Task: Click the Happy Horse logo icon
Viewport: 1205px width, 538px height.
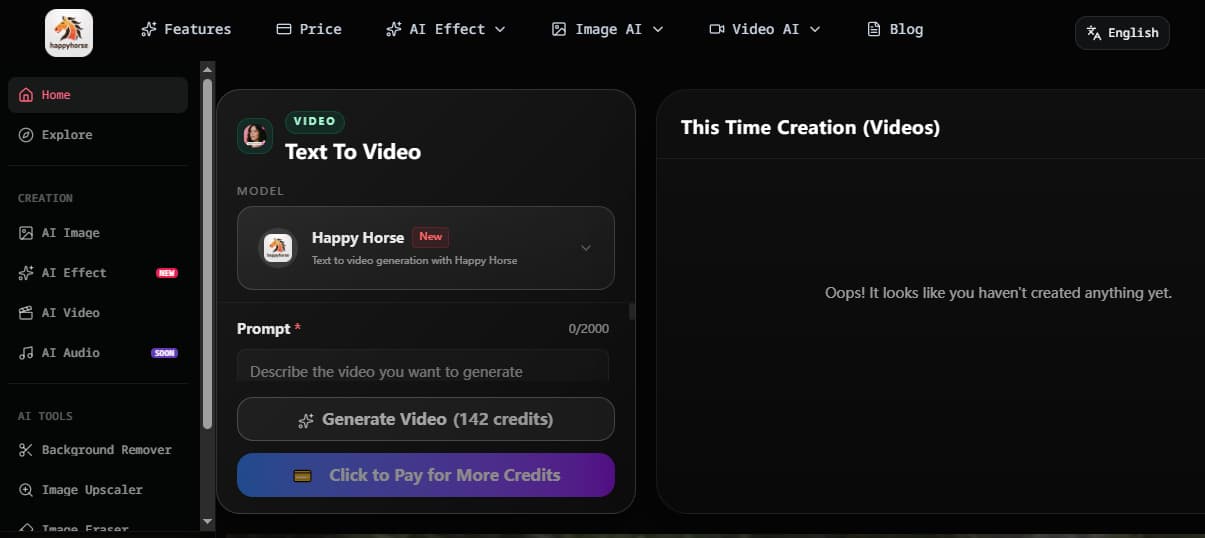Action: pos(69,32)
